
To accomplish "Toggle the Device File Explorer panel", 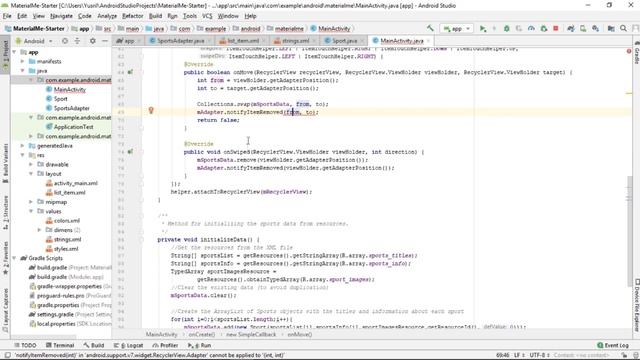I will click(x=636, y=304).
